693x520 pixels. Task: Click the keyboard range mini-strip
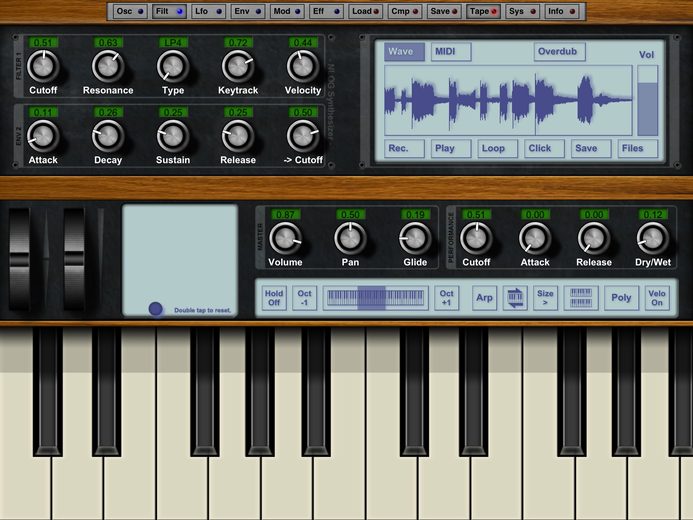(376, 298)
